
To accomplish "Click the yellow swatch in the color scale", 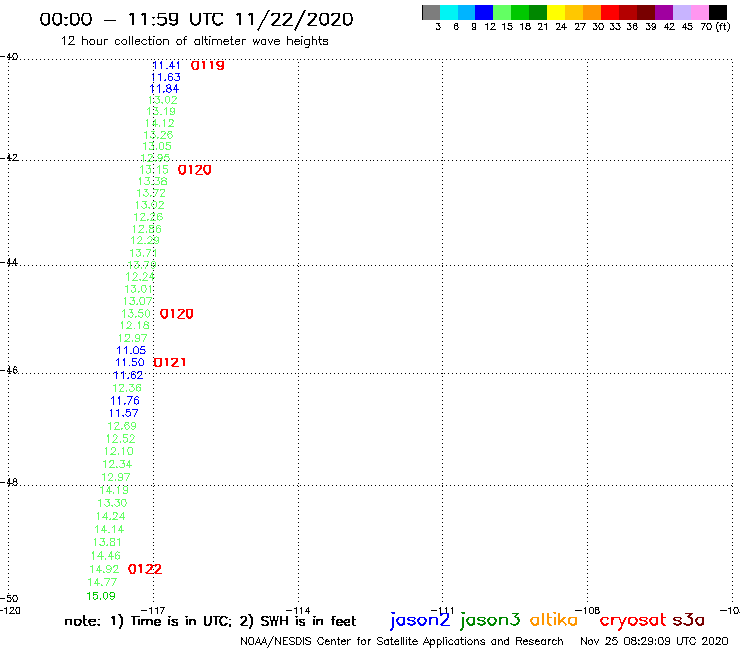I will coord(556,12).
